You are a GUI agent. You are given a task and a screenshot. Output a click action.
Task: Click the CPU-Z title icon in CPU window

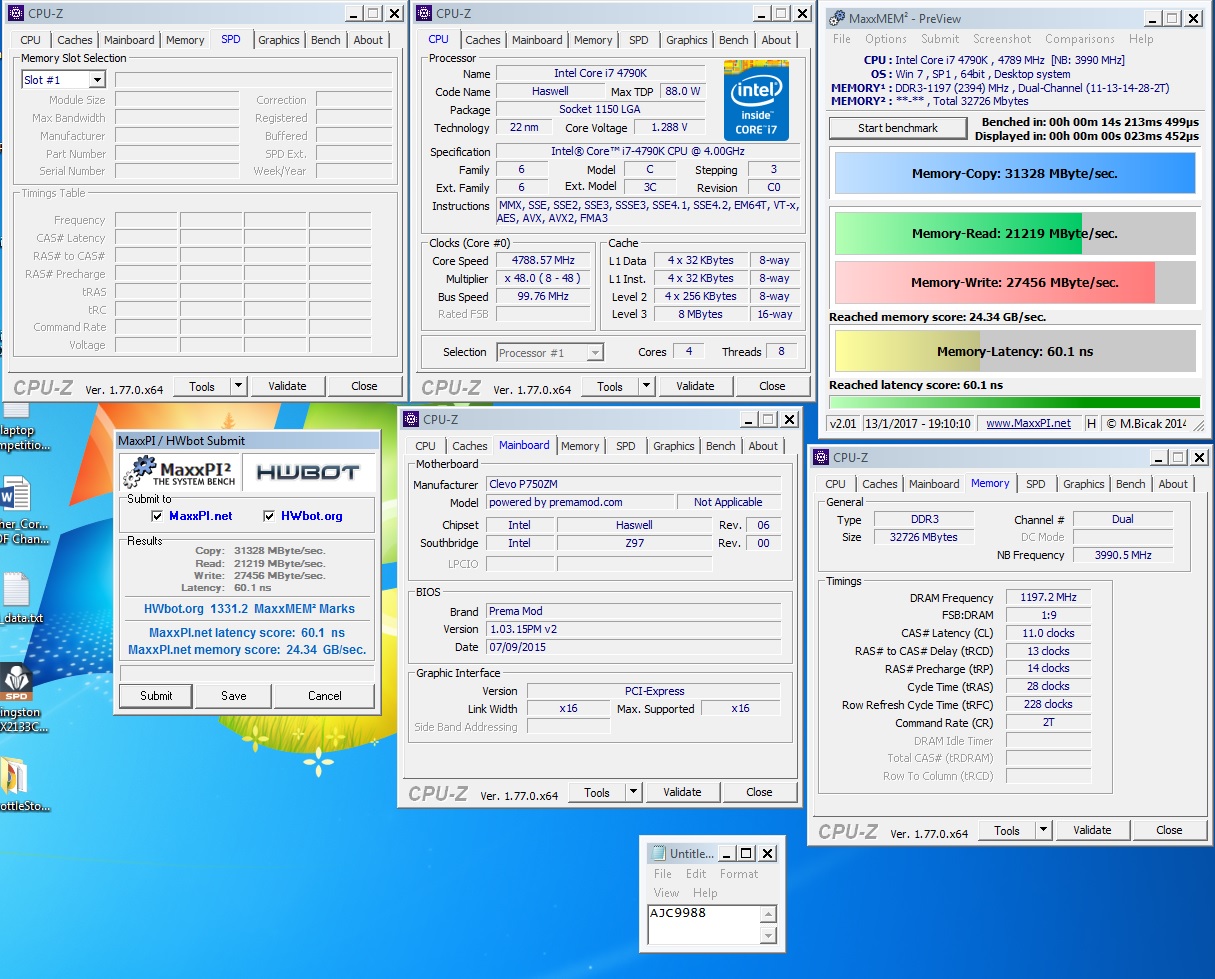click(424, 13)
